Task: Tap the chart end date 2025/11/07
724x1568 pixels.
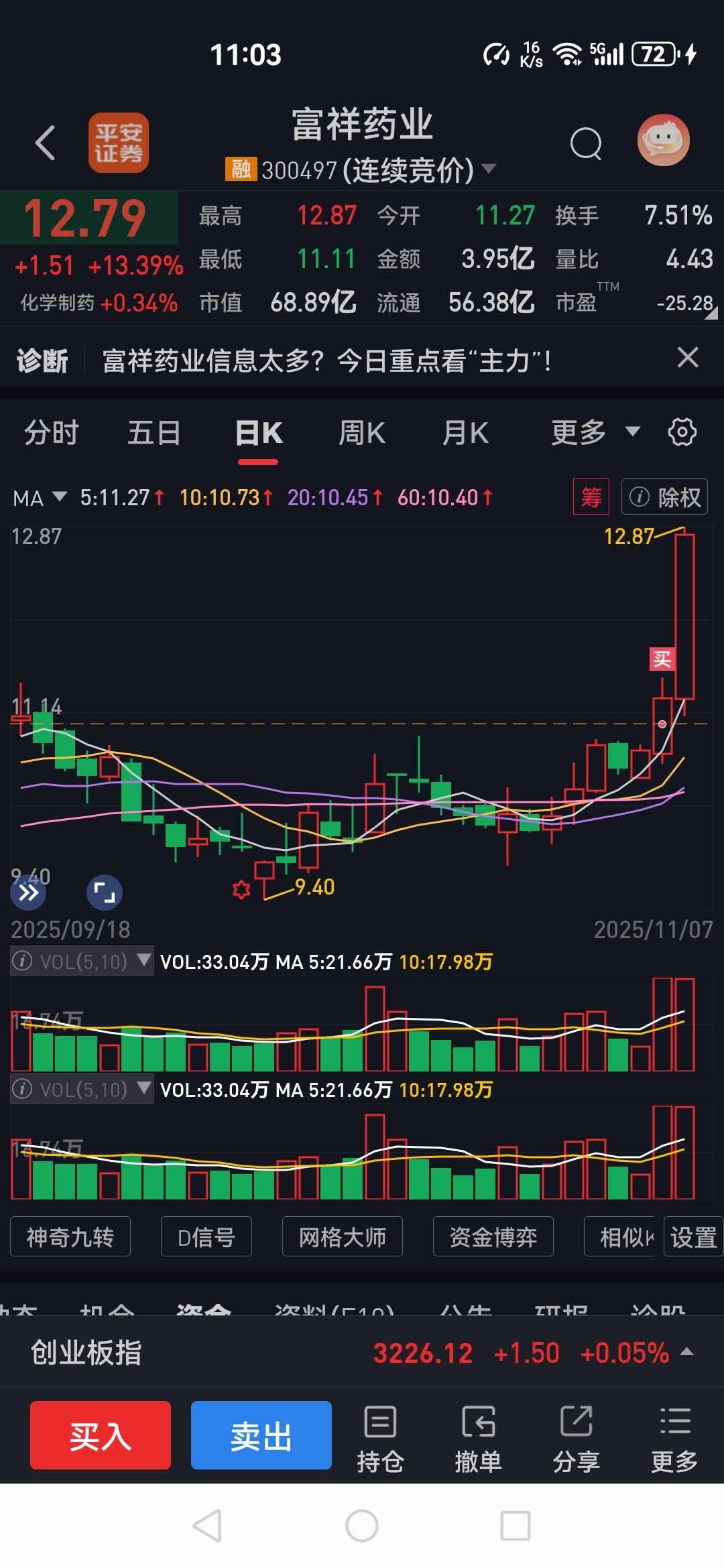Action: (x=654, y=929)
